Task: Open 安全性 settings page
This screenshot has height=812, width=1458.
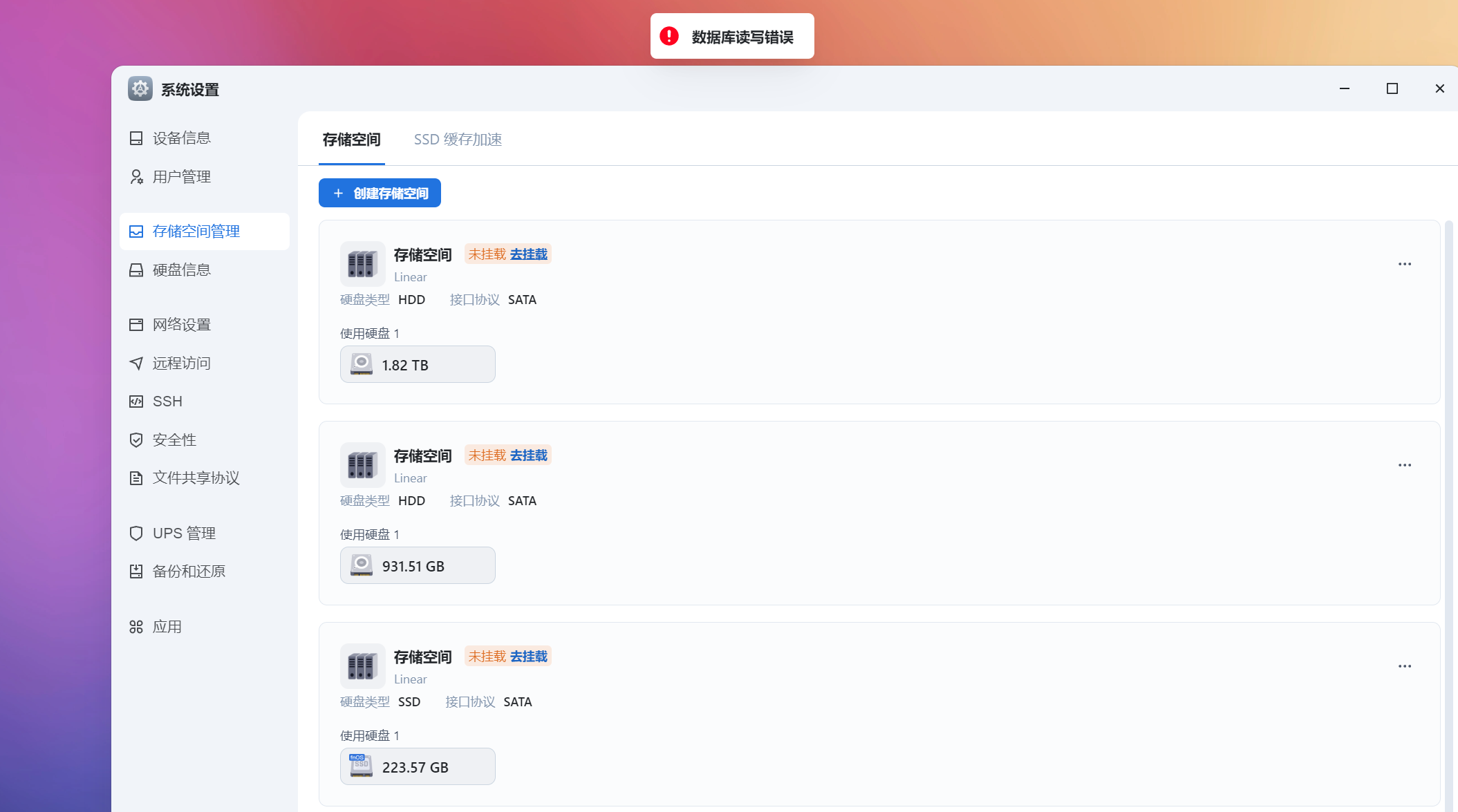Action: tap(204, 440)
